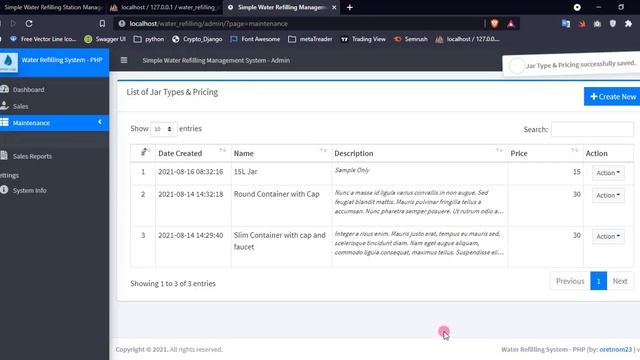
Task: Dismiss the successfully saved notification
Action: pyautogui.click(x=571, y=64)
